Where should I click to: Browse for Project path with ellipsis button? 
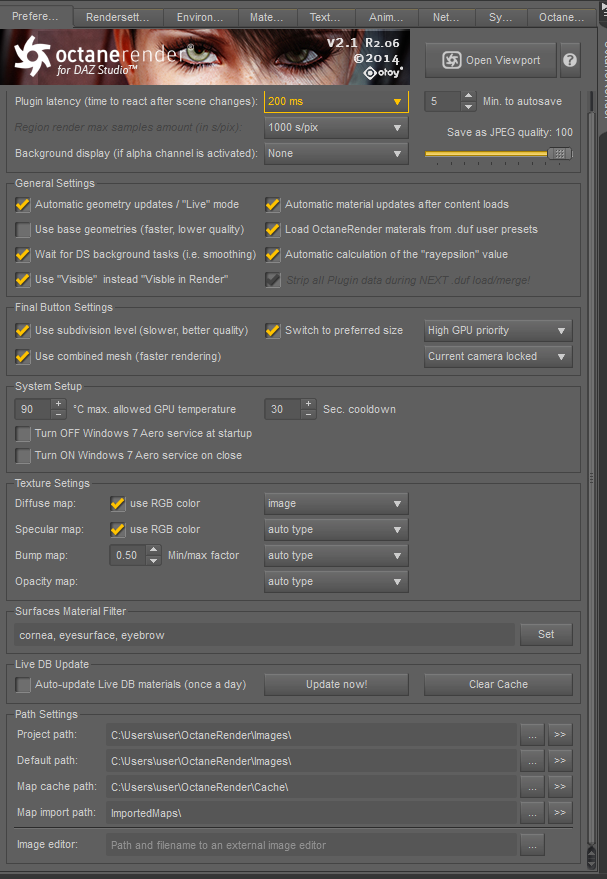532,734
